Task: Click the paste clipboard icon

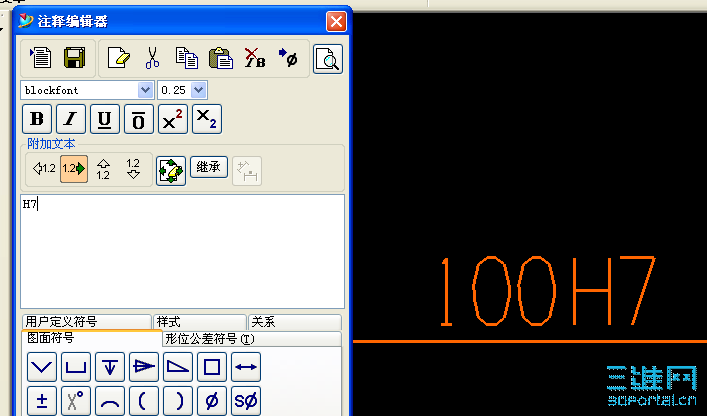Action: (221, 58)
